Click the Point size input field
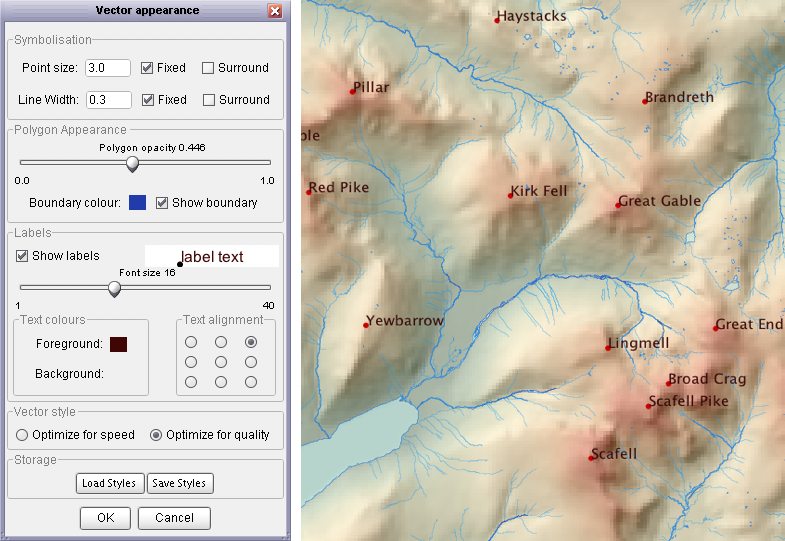Image resolution: width=785 pixels, height=541 pixels. coord(108,68)
